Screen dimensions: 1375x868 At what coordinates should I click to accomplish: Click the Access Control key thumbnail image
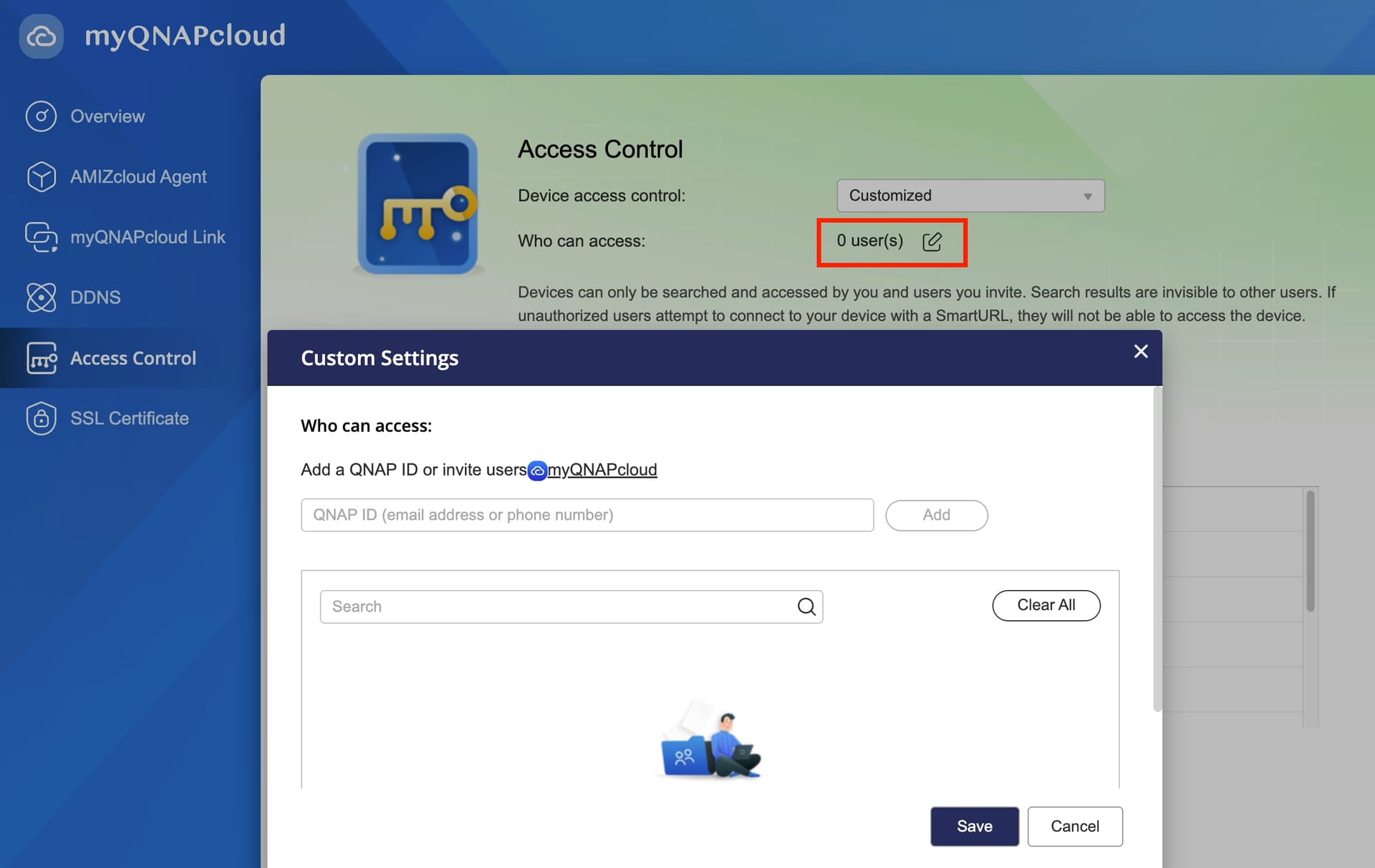coord(418,204)
